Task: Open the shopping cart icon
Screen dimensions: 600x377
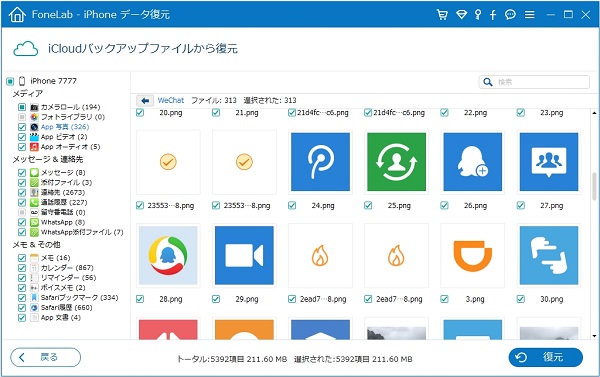Action: [442, 15]
